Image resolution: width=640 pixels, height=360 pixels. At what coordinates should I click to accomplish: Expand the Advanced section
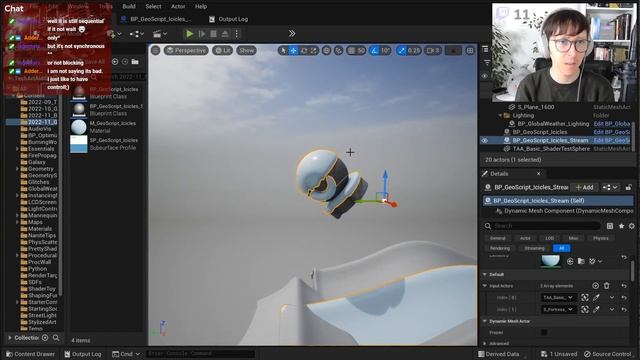coord(485,343)
